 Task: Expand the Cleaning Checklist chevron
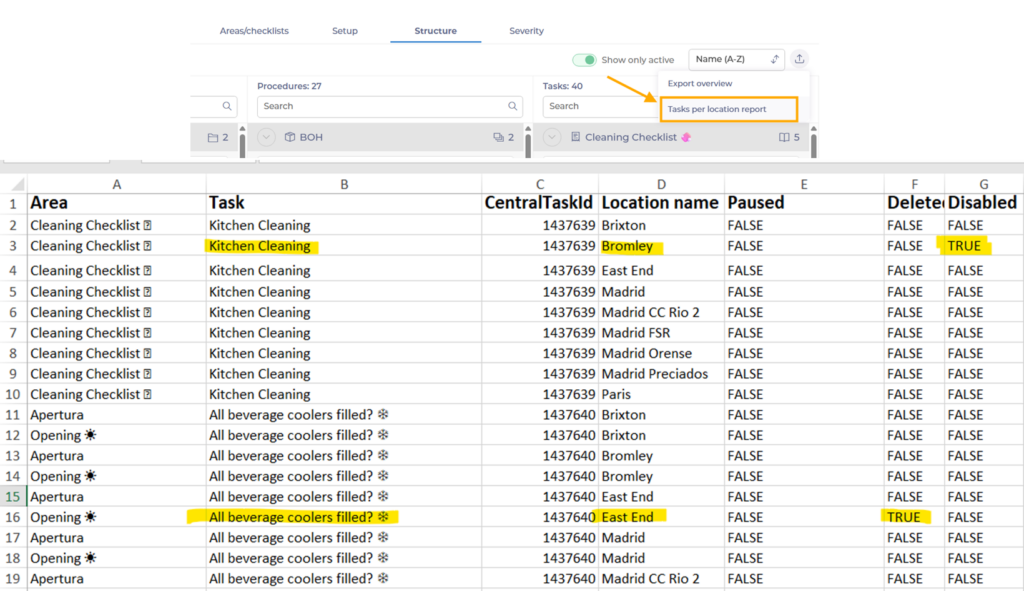pyautogui.click(x=552, y=137)
